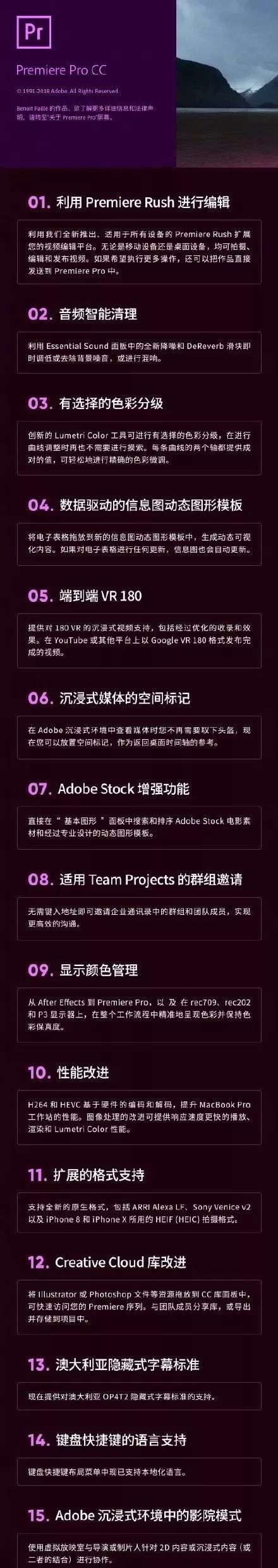Select the 08 Team Projects 的群组邀请 heading
The height and width of the screenshot is (1568, 278).
click(x=135, y=879)
